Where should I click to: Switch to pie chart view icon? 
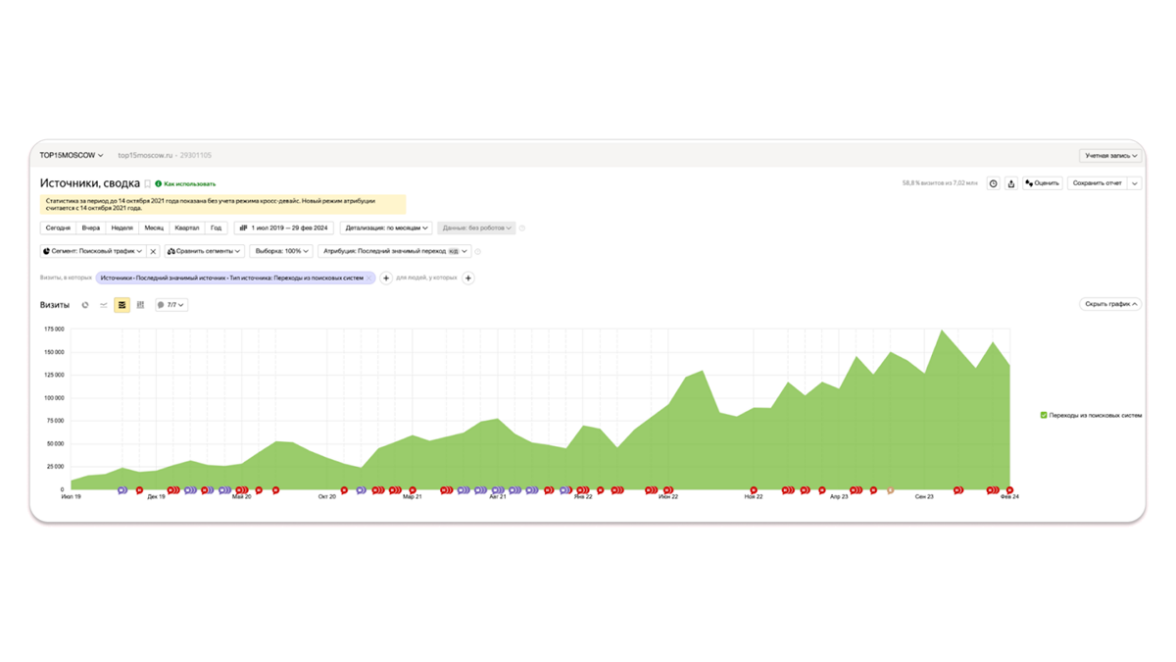coord(85,305)
